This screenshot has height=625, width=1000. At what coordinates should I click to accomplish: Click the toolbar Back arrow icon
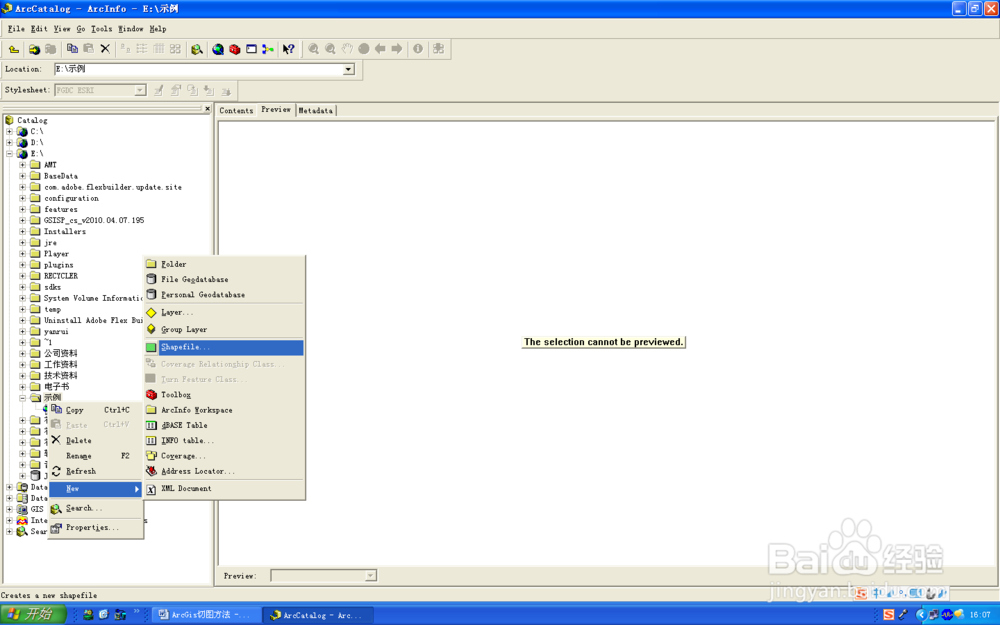click(x=380, y=49)
